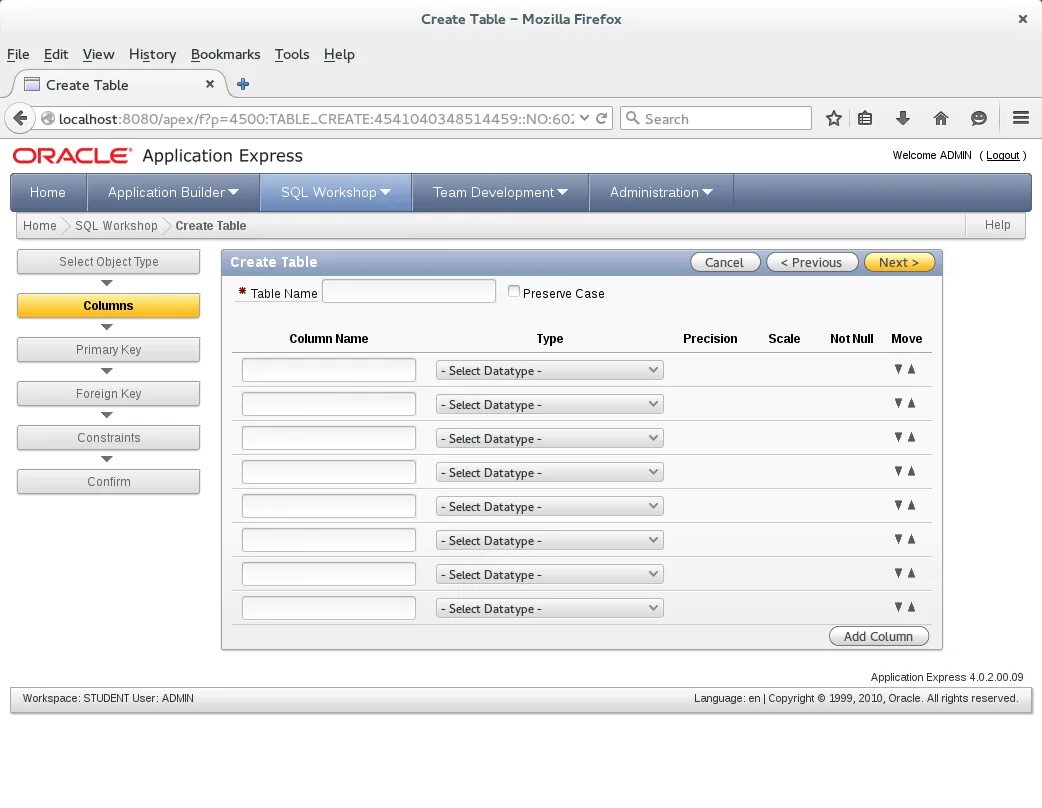This screenshot has width=1042, height=808.
Task: Open the Bookmarks menu
Action: click(x=225, y=54)
